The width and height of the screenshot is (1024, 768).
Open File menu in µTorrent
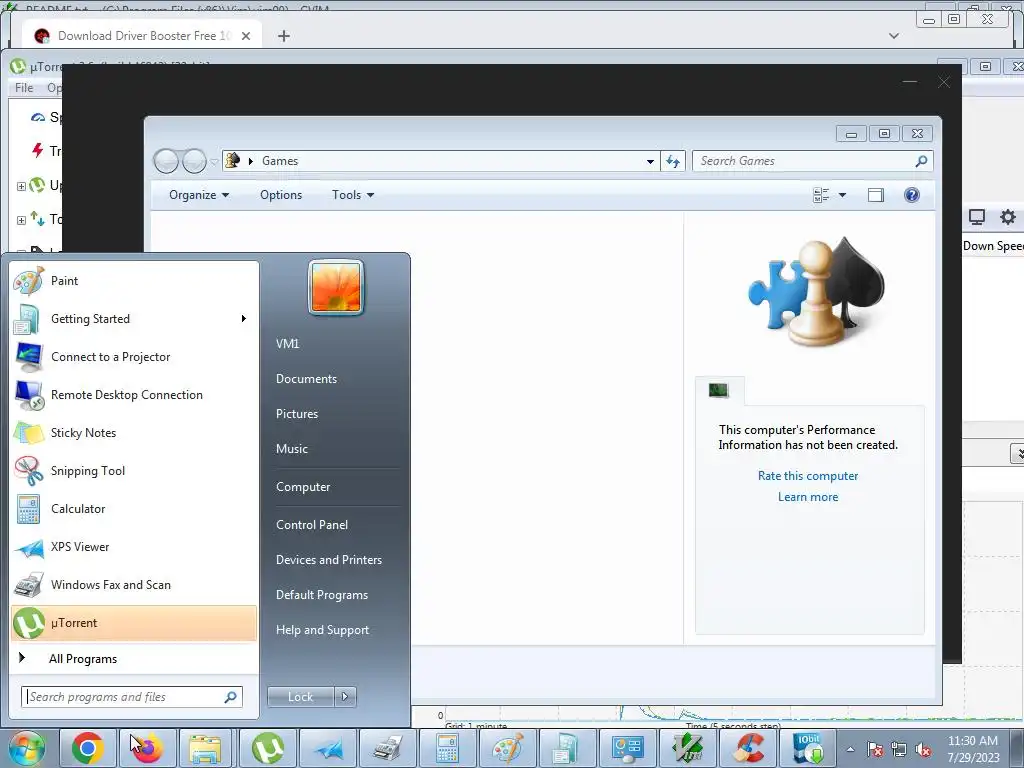(x=24, y=88)
